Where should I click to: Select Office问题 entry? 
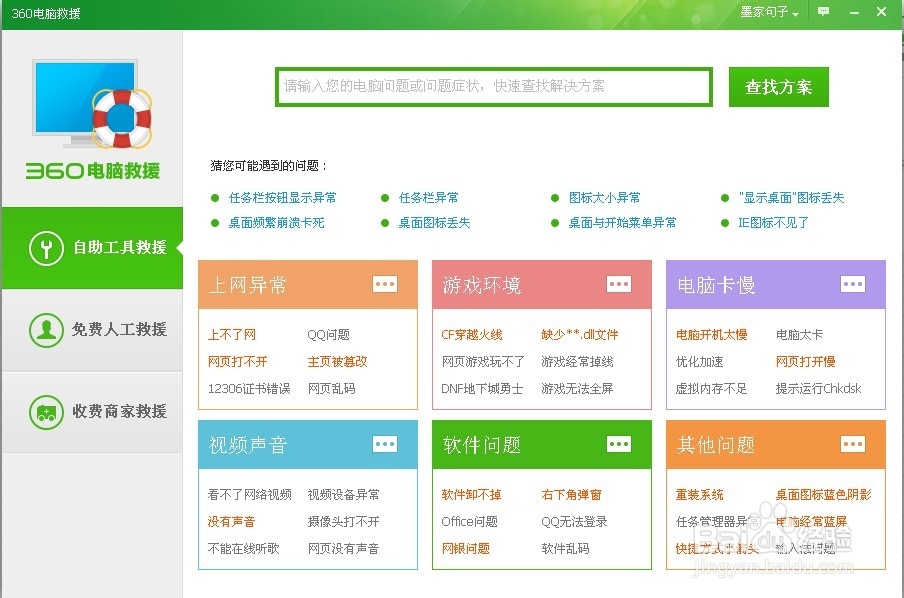469,521
